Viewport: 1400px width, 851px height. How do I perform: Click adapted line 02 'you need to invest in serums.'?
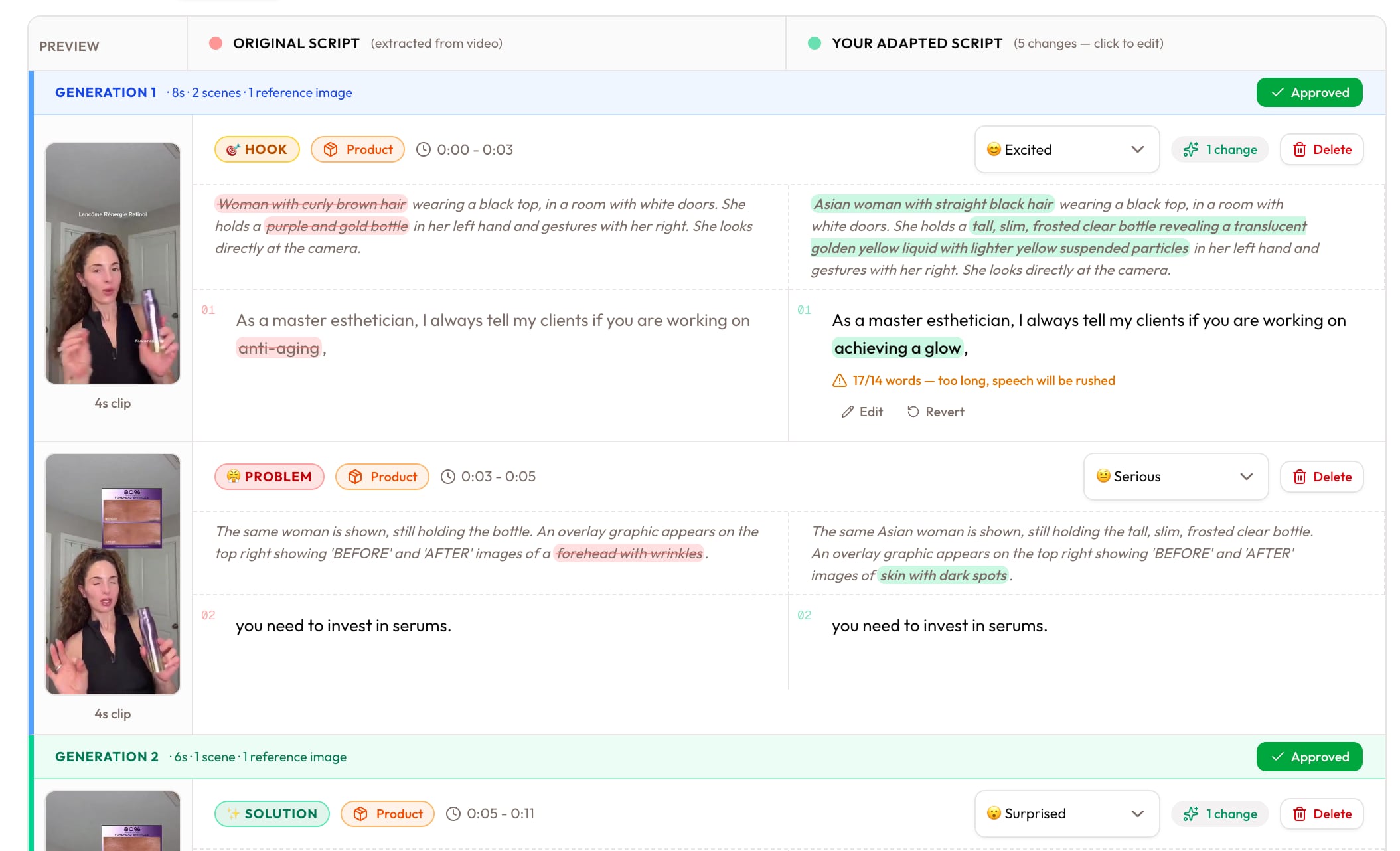click(x=939, y=626)
